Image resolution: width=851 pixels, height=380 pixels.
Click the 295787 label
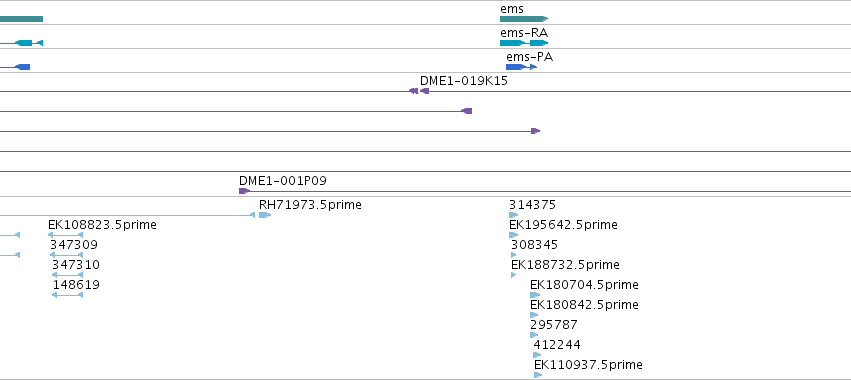[x=554, y=325]
